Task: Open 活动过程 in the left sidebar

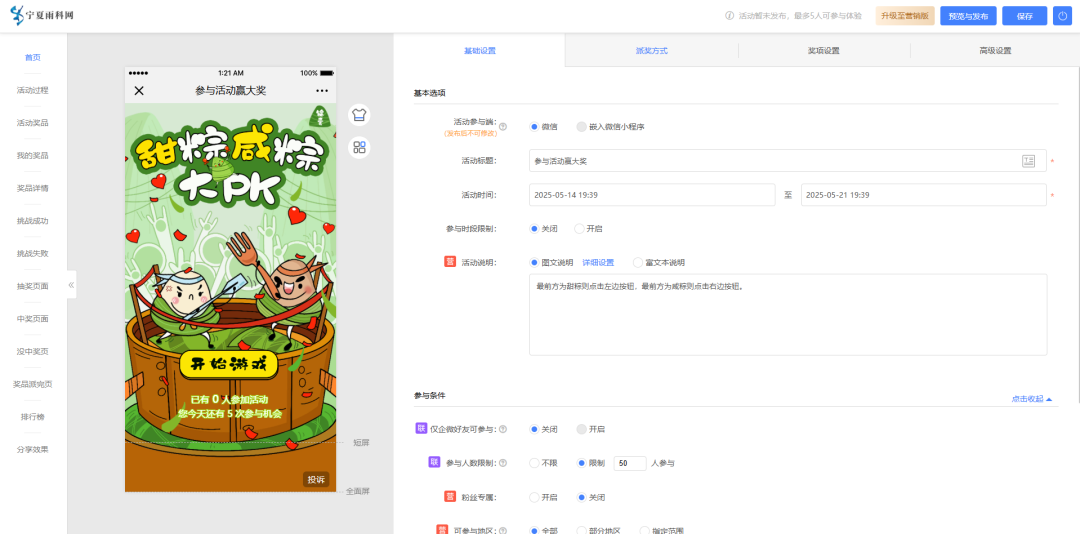Action: [x=33, y=90]
